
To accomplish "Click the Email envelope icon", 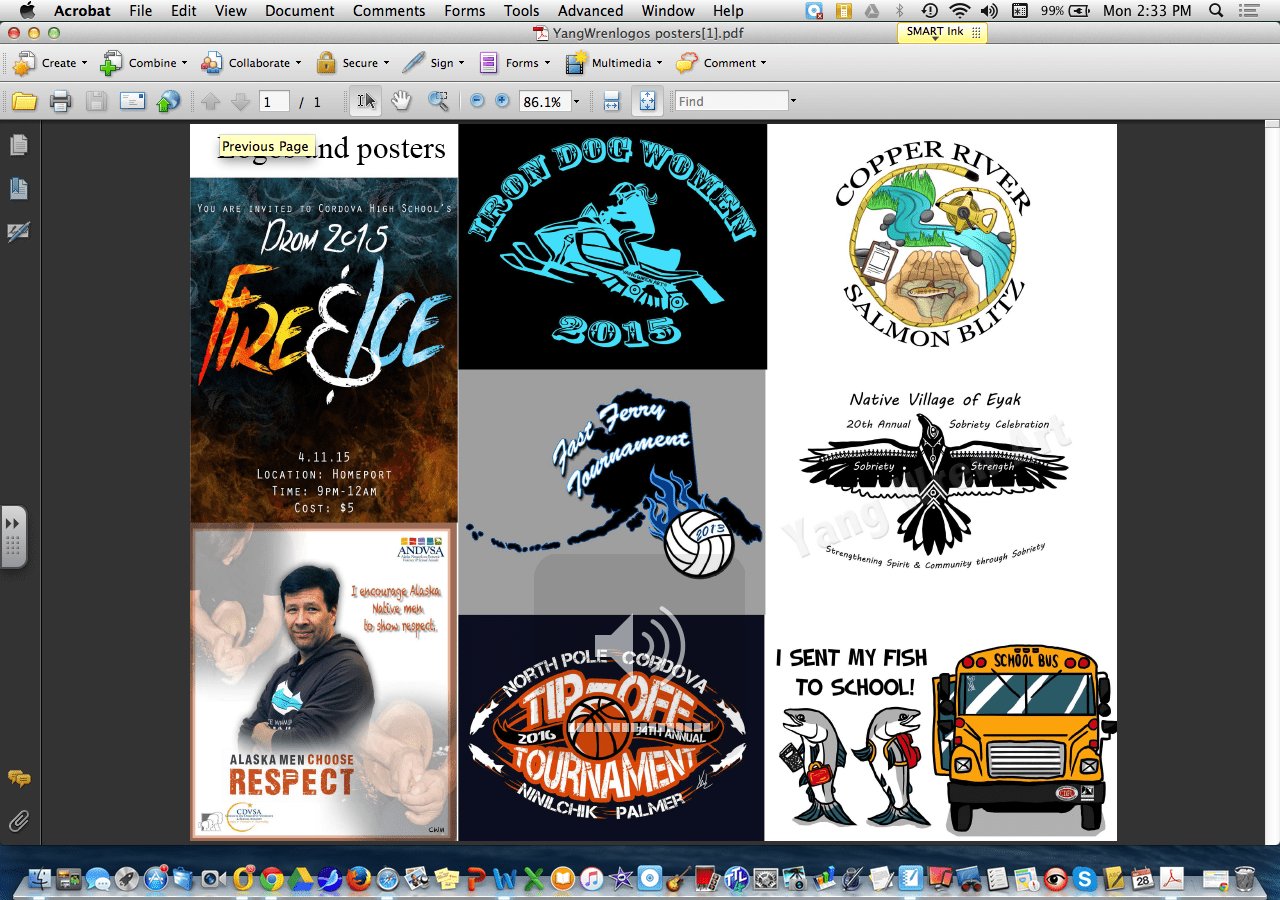I will (x=132, y=101).
